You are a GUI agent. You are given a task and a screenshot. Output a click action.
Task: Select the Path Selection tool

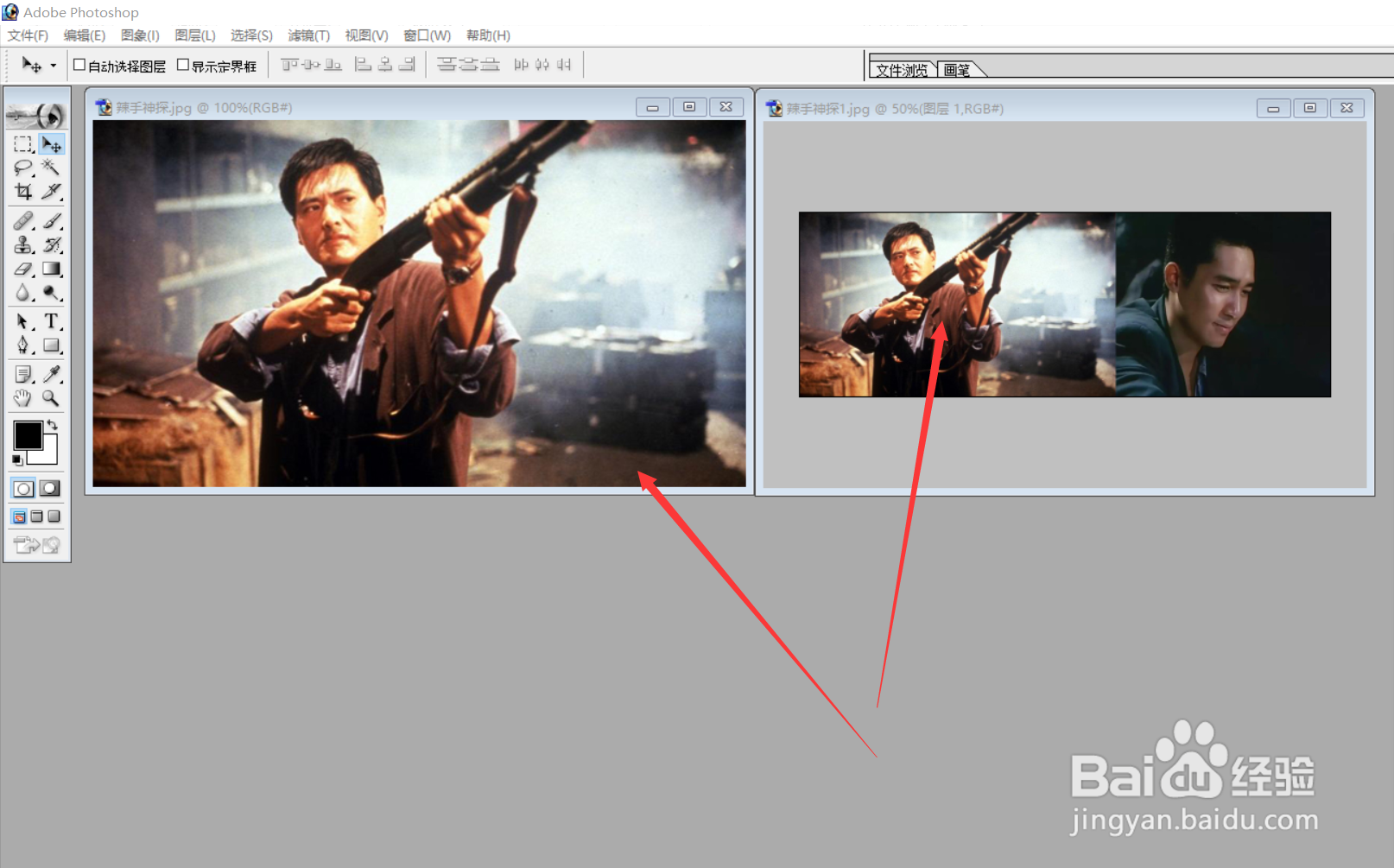(23, 321)
